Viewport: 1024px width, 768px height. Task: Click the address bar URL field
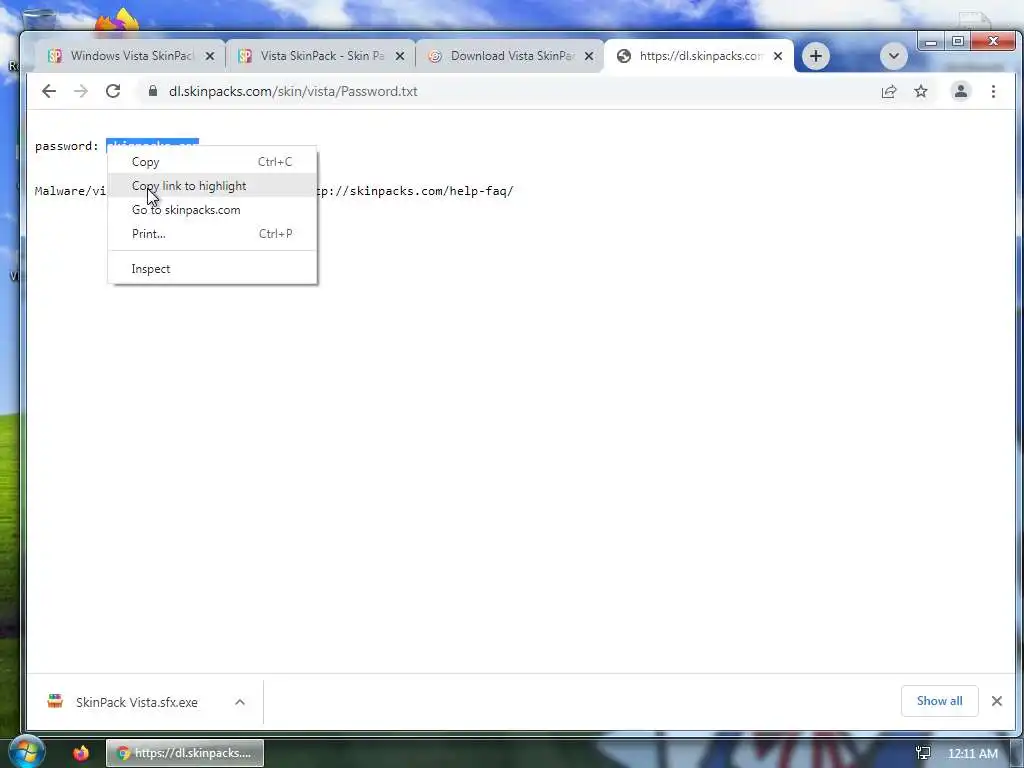(506, 91)
